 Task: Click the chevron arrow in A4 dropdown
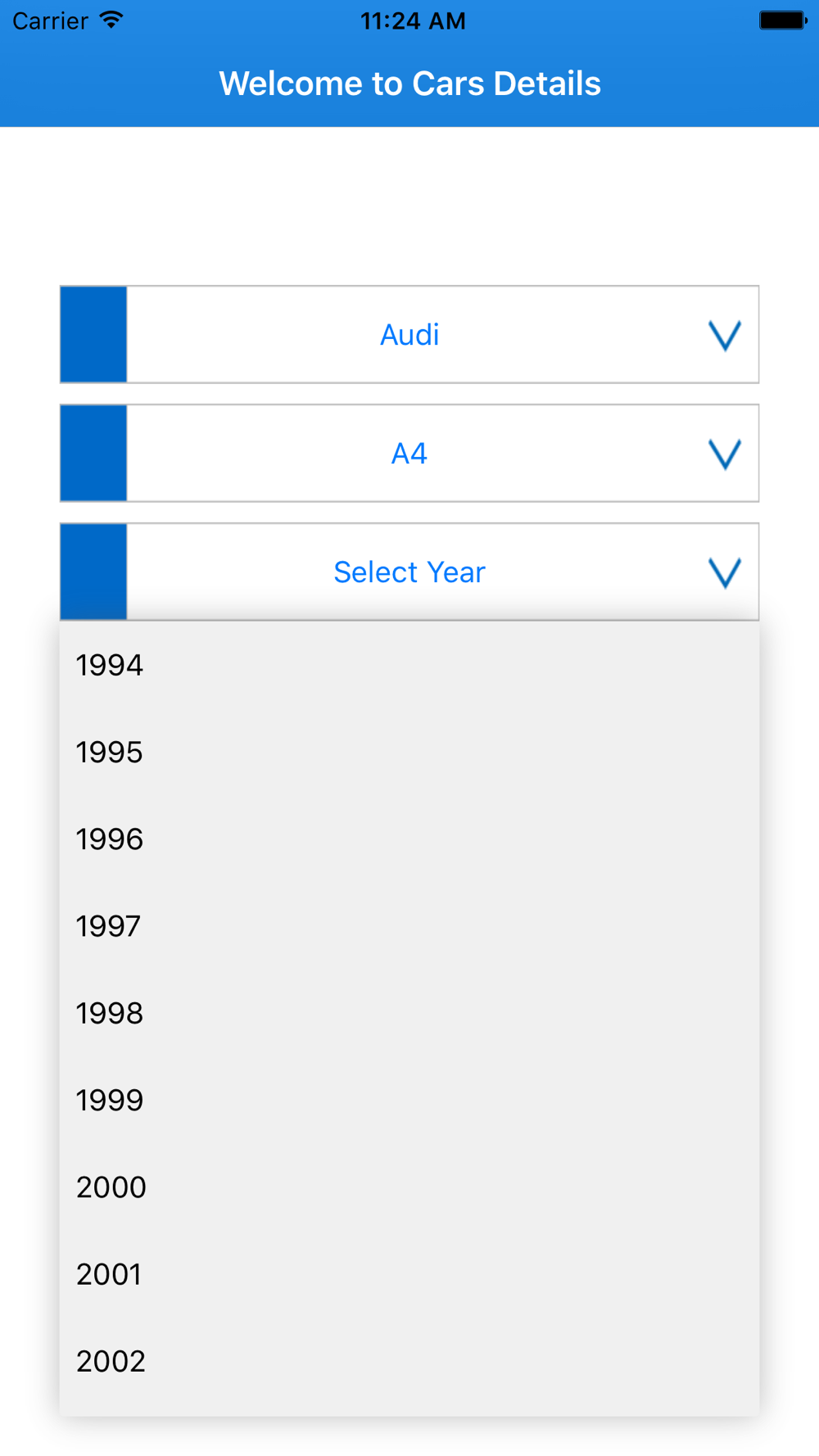724,454
